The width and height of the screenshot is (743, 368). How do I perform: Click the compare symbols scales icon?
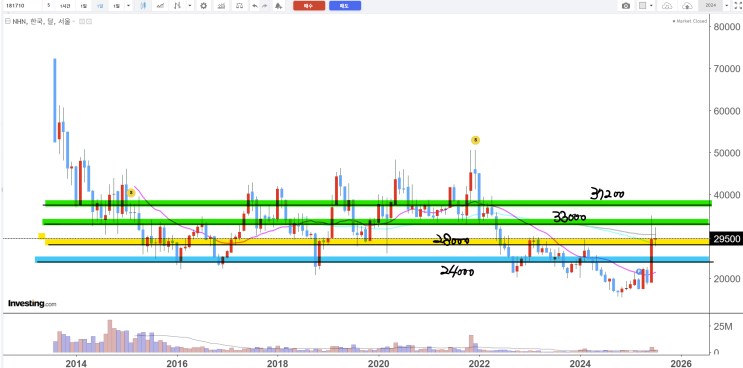pos(240,6)
